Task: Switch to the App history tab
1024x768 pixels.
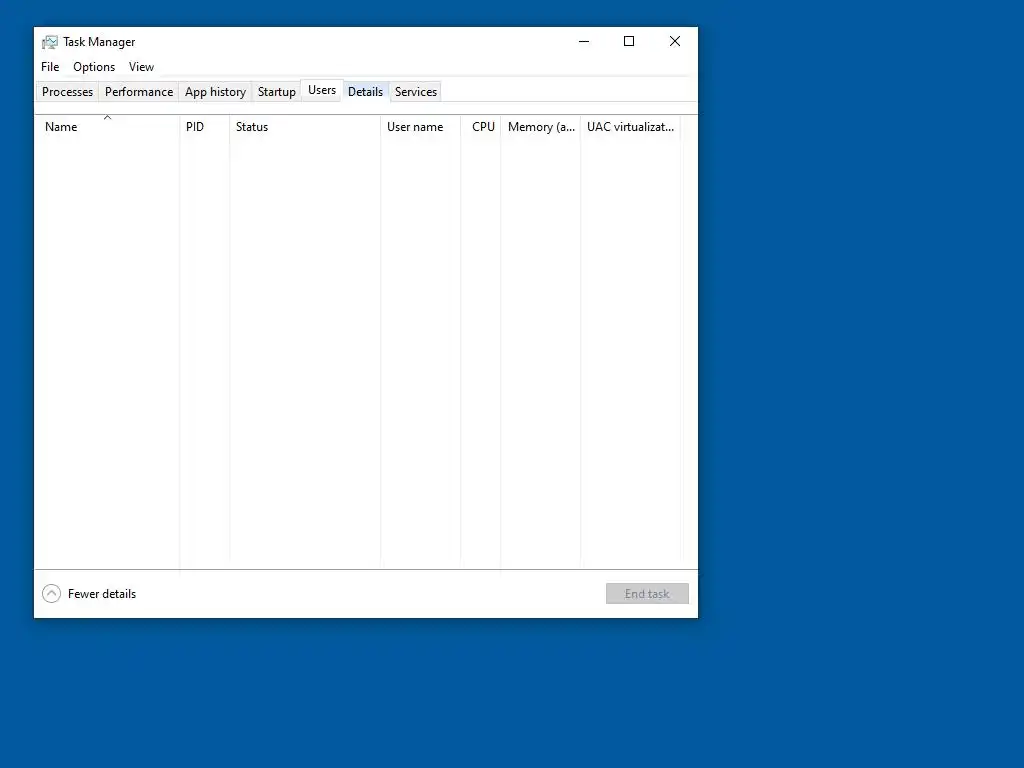Action: (216, 91)
